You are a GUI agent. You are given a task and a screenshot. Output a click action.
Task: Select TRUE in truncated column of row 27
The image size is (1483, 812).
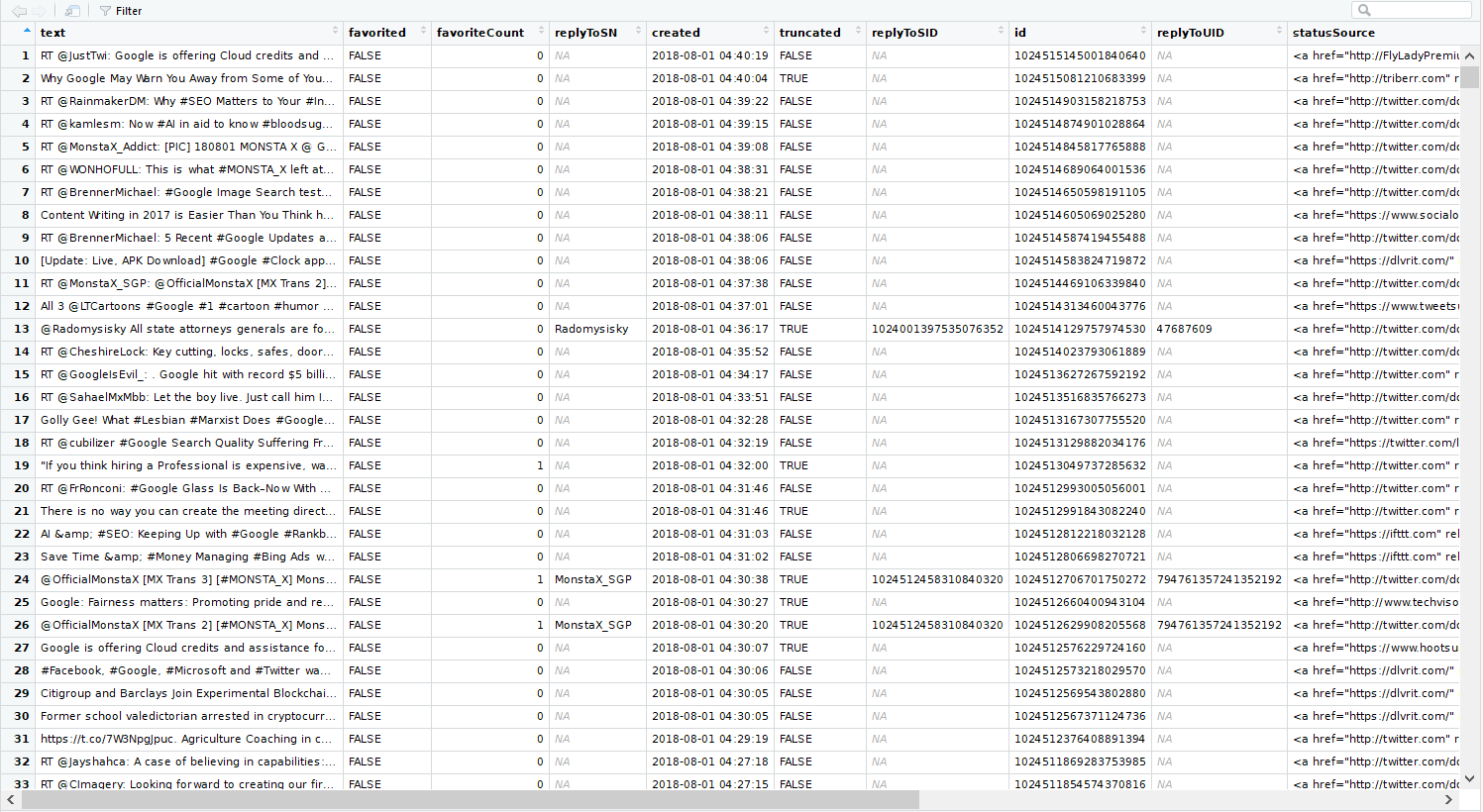(820, 648)
